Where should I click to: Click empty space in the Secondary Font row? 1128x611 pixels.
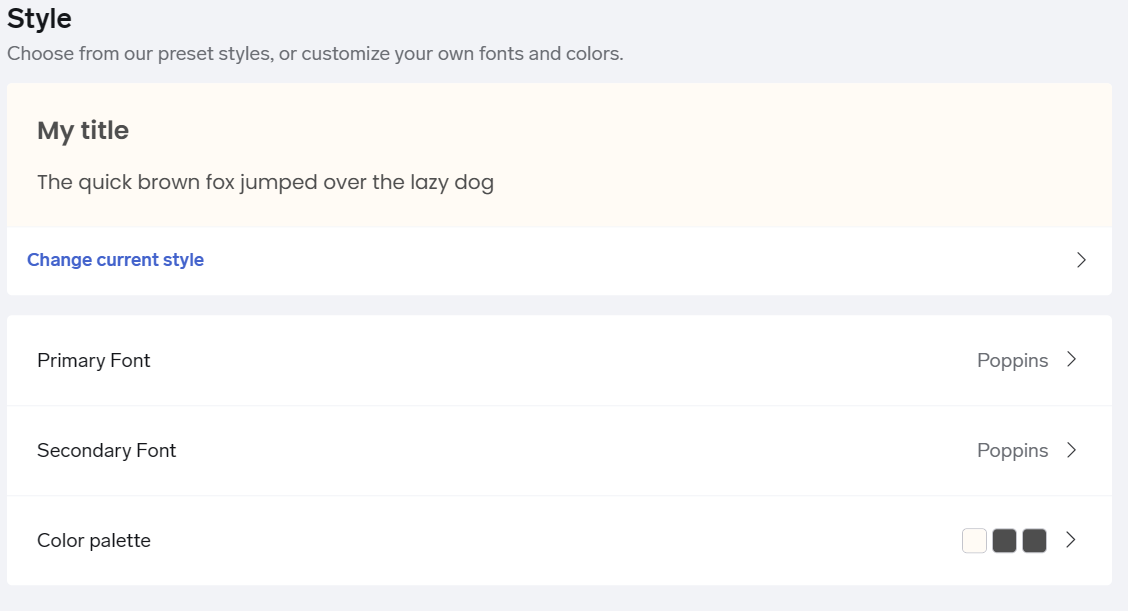coord(560,450)
